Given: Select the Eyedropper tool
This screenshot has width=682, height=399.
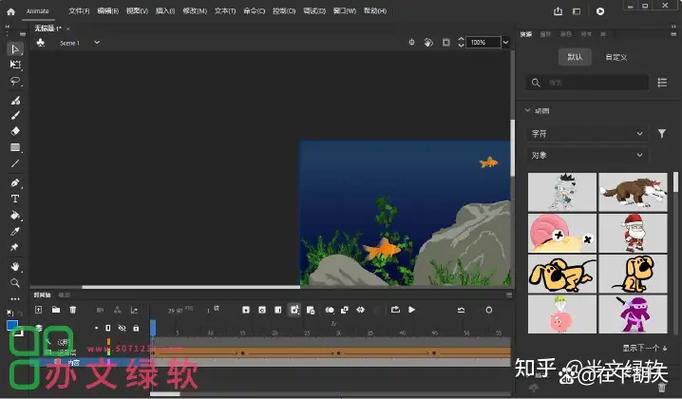Looking at the screenshot, I should tap(15, 231).
